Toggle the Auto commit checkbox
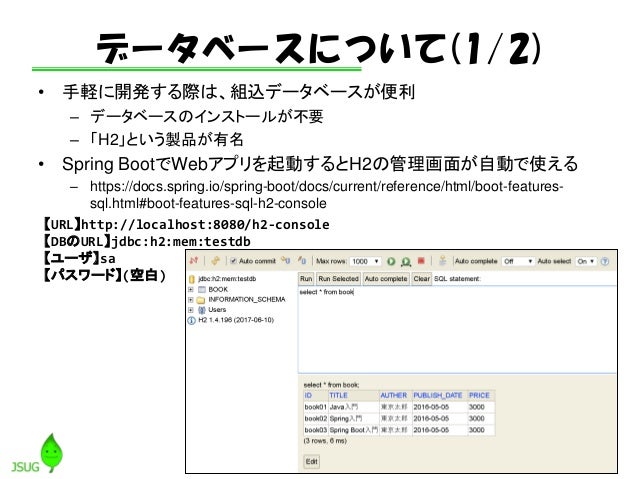The height and width of the screenshot is (479, 638). pos(233,261)
